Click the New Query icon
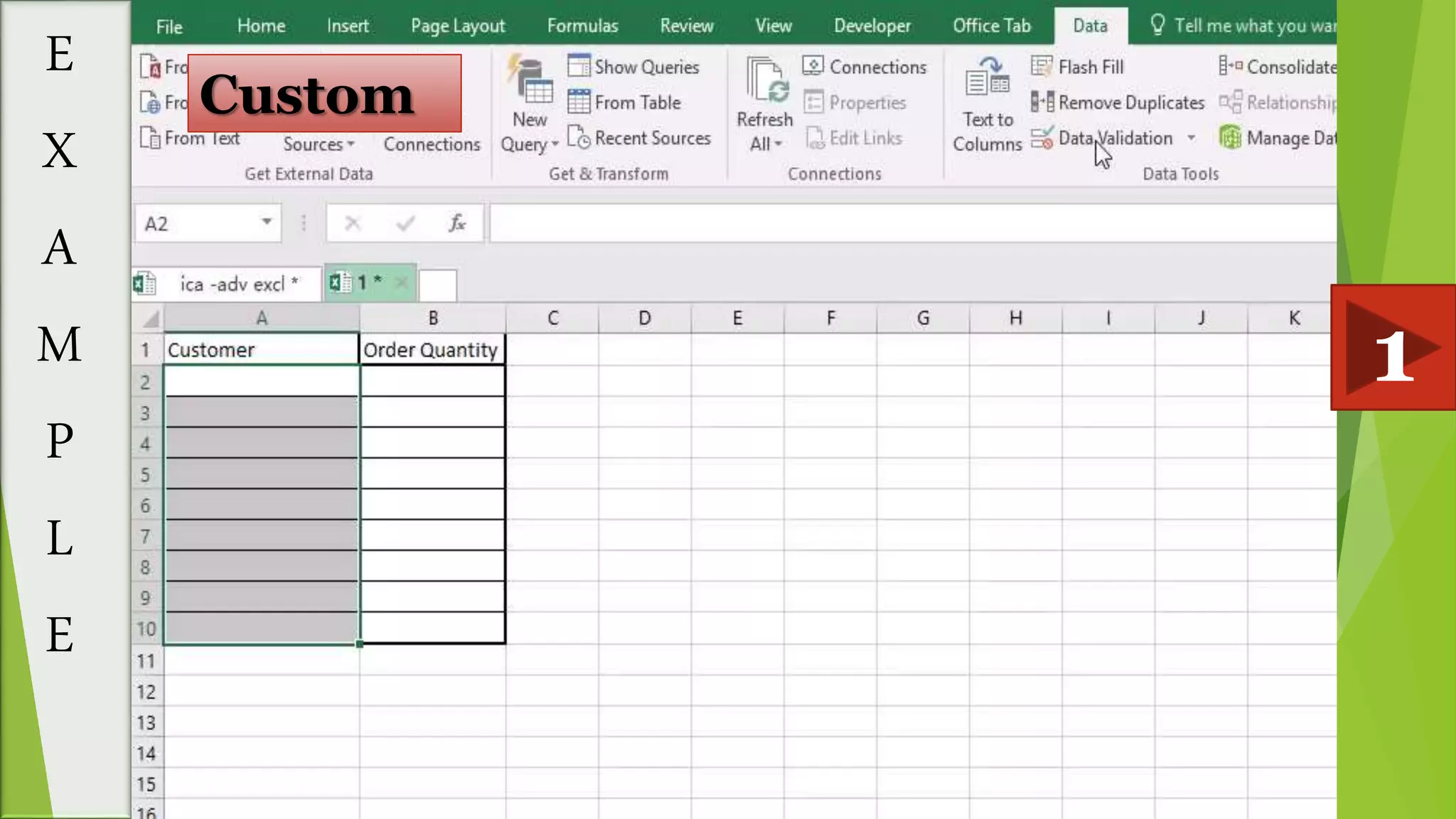This screenshot has height=819, width=1456. tap(530, 80)
